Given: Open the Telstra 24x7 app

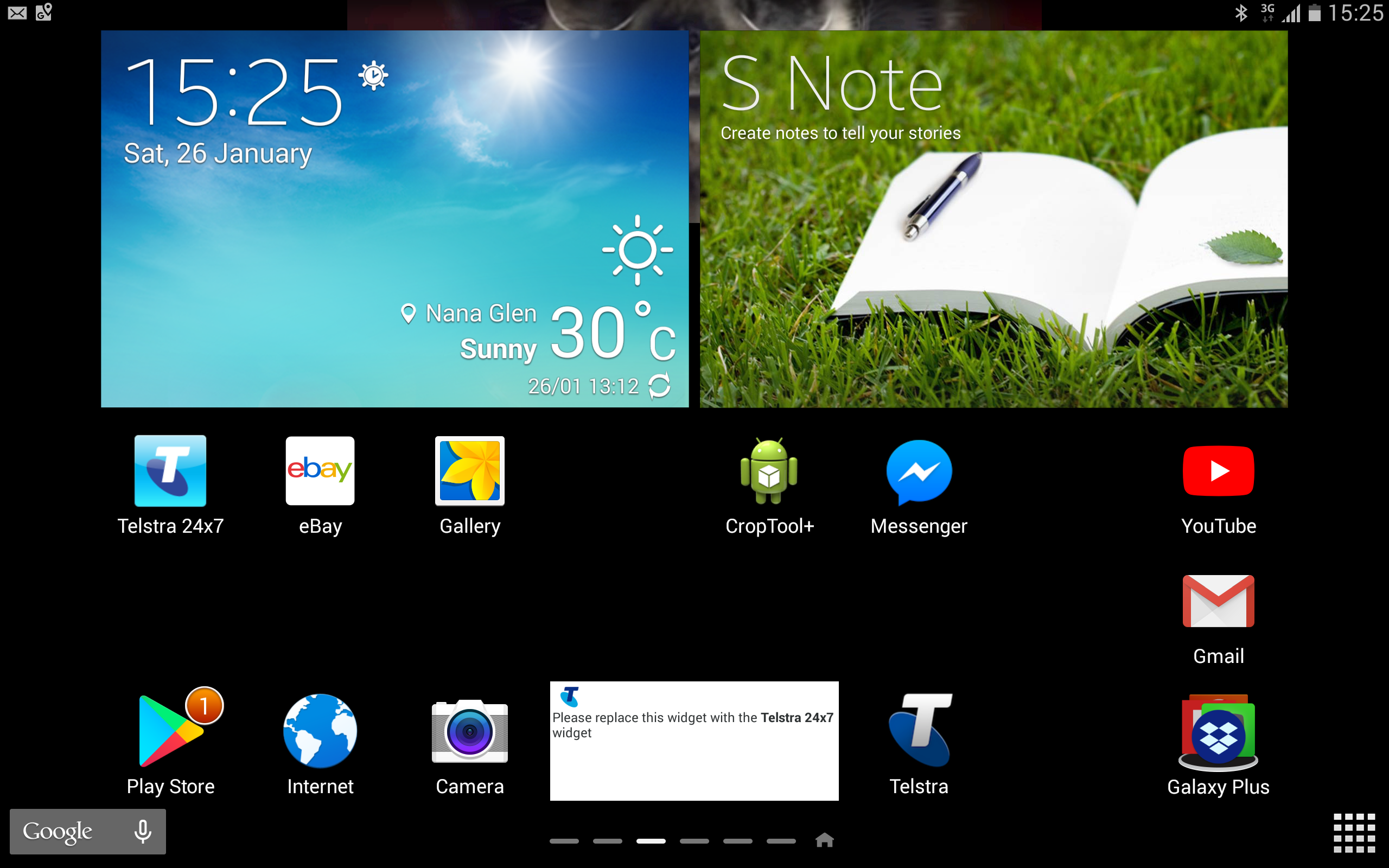Looking at the screenshot, I should tap(170, 472).
